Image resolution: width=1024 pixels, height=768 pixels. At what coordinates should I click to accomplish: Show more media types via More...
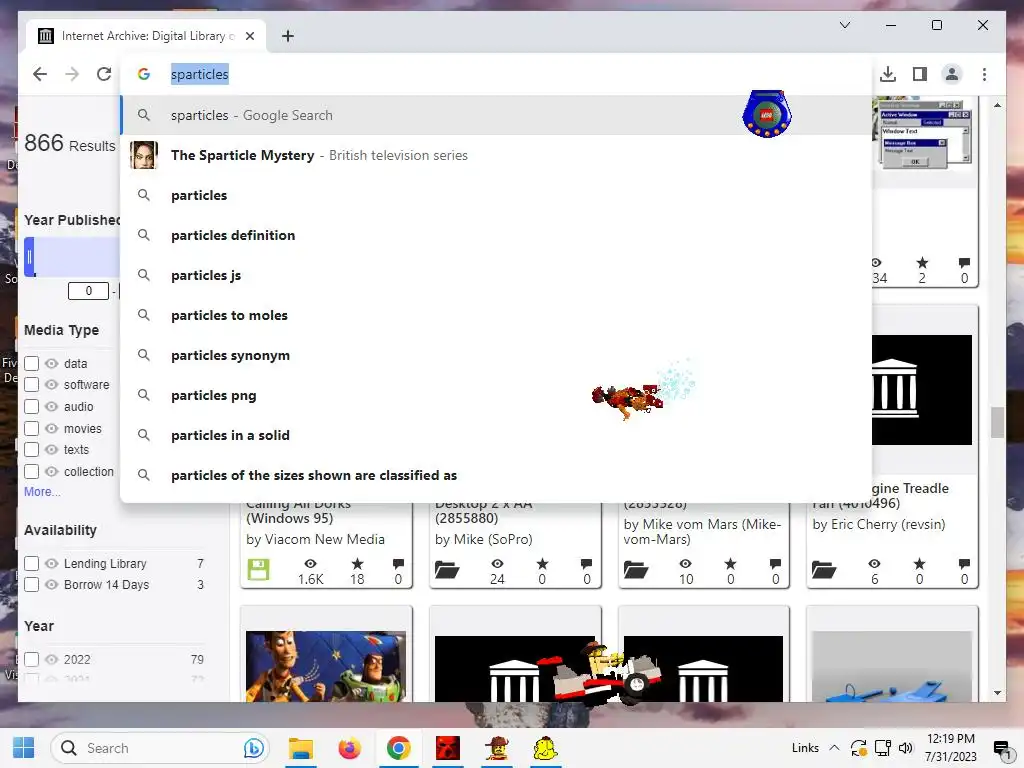click(42, 492)
